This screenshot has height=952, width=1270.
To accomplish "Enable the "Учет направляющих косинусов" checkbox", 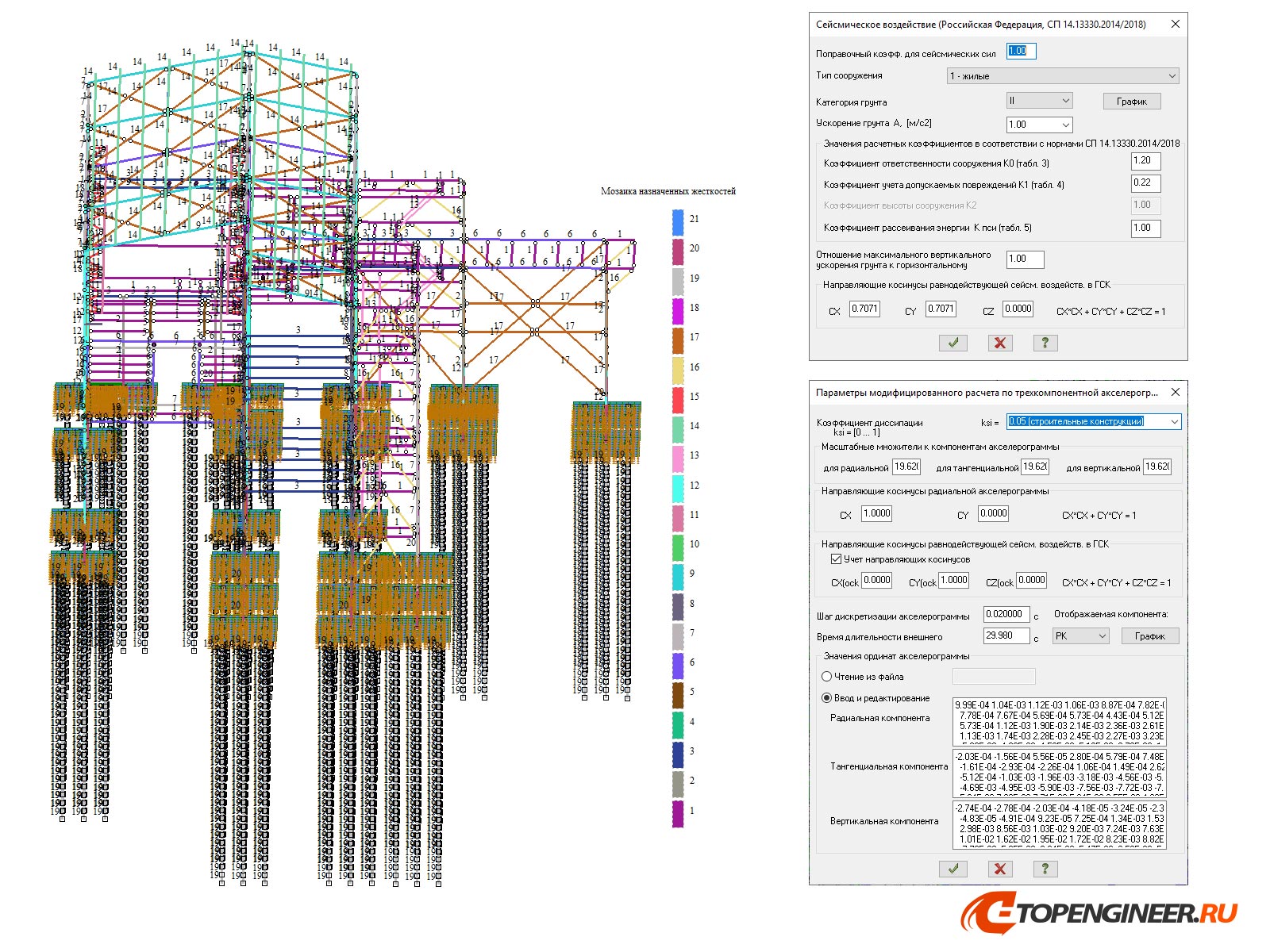I will point(837,559).
